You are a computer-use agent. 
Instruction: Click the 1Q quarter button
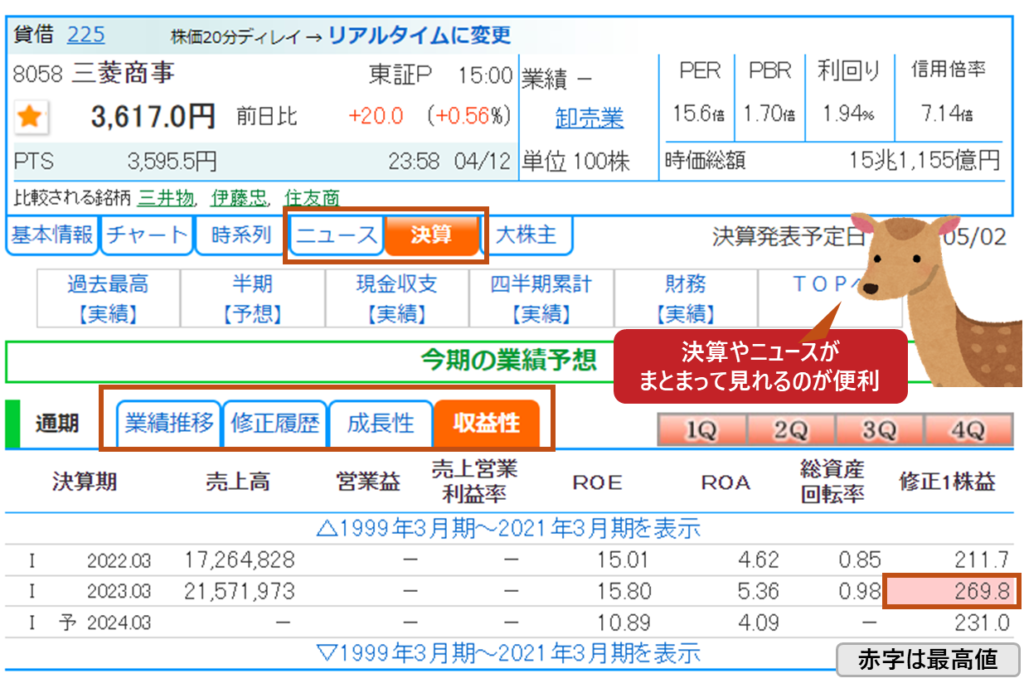pyautogui.click(x=701, y=430)
